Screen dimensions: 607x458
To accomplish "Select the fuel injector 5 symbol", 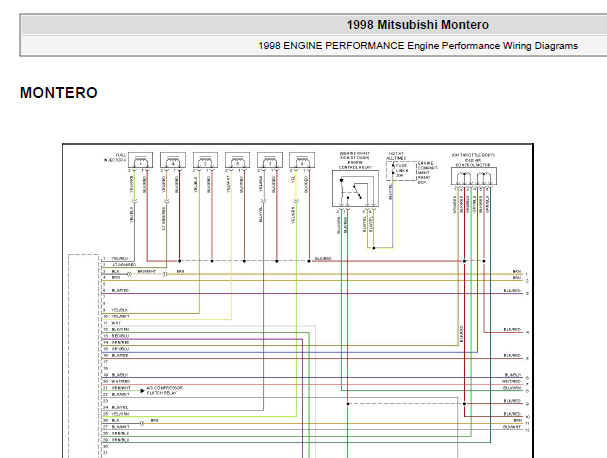I will [238, 160].
